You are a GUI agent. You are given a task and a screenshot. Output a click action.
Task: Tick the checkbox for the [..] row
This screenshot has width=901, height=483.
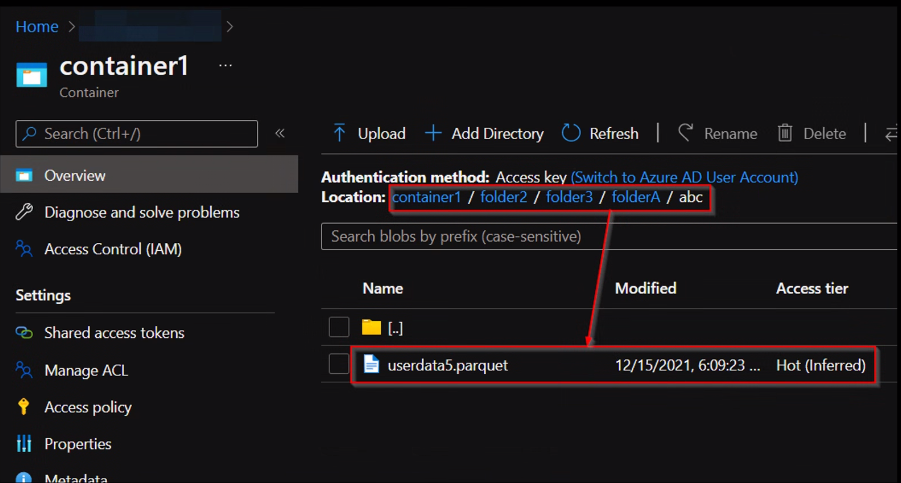point(339,327)
